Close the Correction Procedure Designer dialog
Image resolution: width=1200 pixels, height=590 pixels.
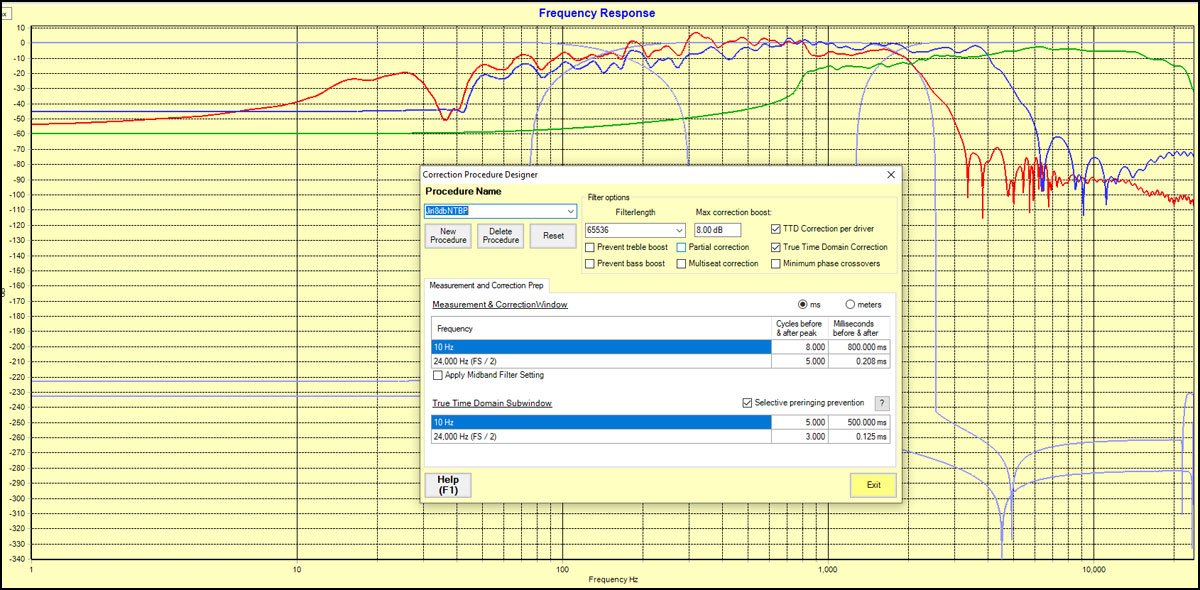[890, 174]
